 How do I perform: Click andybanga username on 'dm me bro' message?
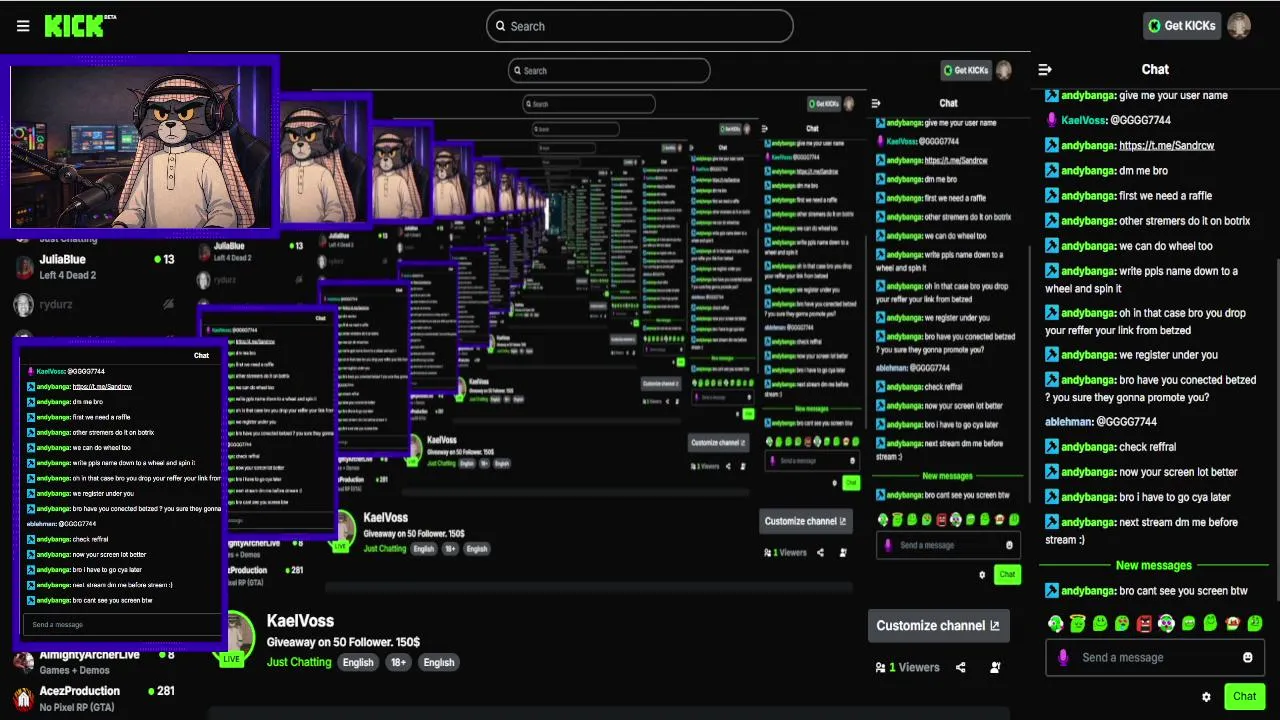[x=1089, y=170]
